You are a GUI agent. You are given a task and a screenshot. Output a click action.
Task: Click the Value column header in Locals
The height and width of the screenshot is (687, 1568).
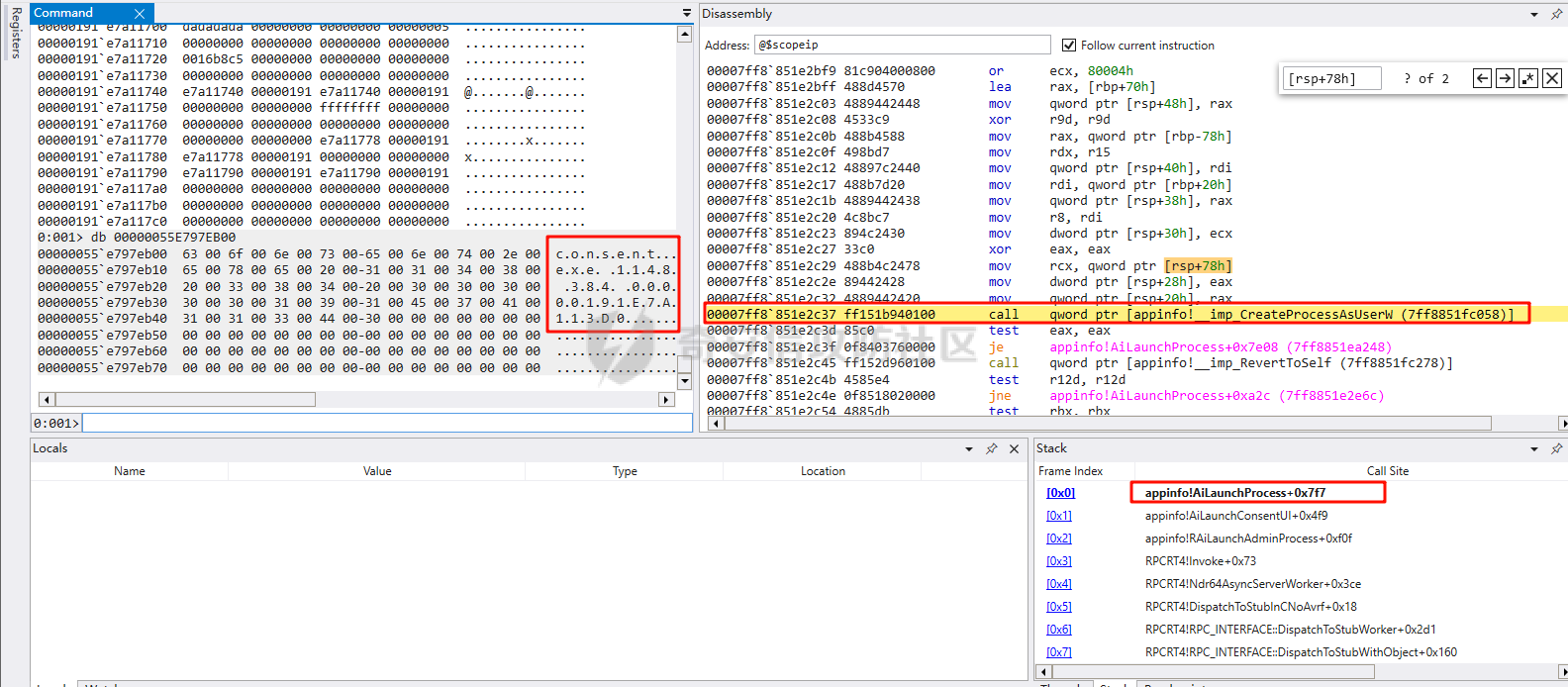pos(377,471)
